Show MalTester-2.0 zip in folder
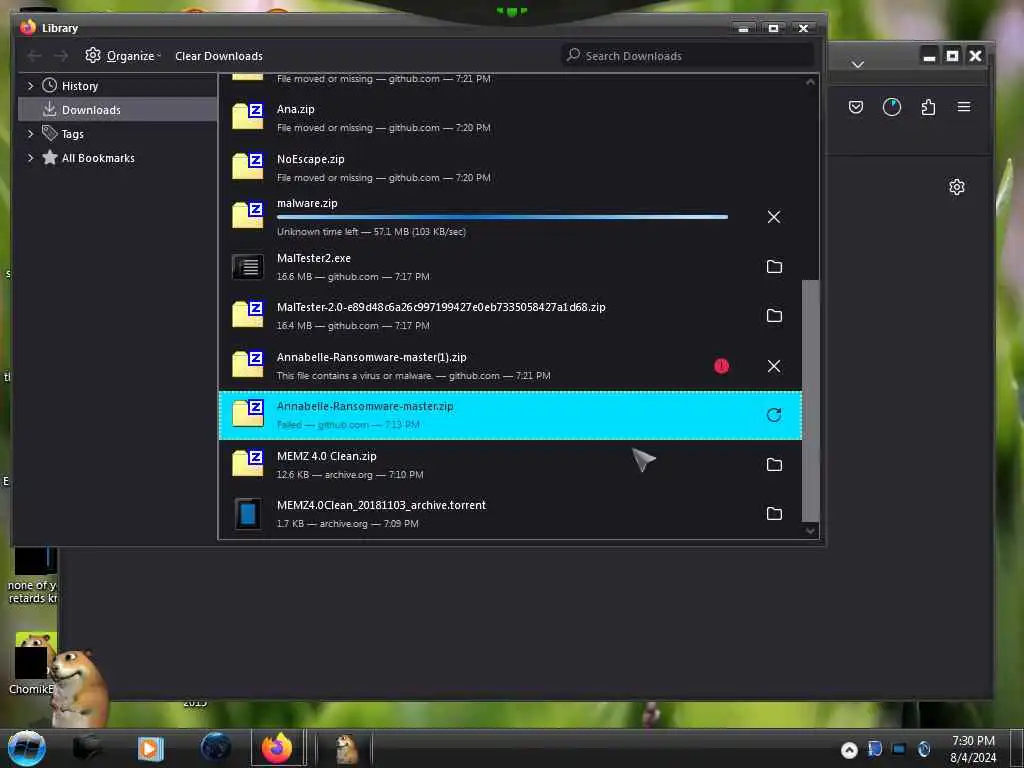1024x768 pixels. (x=774, y=315)
